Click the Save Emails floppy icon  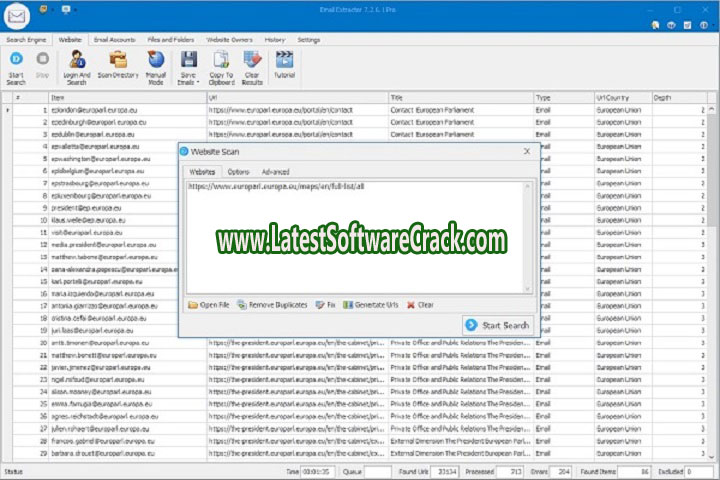(189, 60)
